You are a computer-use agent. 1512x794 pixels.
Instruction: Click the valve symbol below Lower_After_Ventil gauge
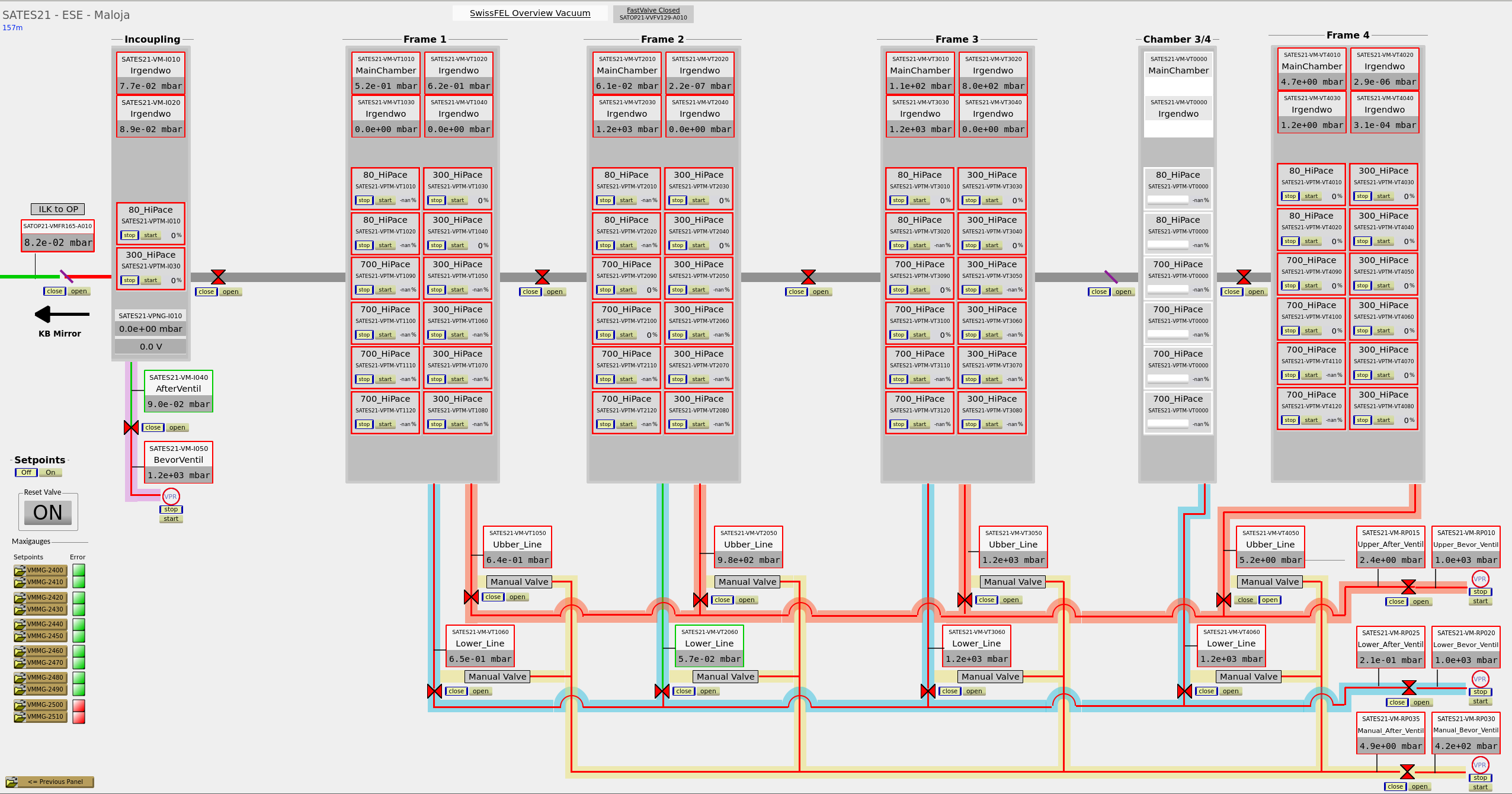coord(1409,687)
